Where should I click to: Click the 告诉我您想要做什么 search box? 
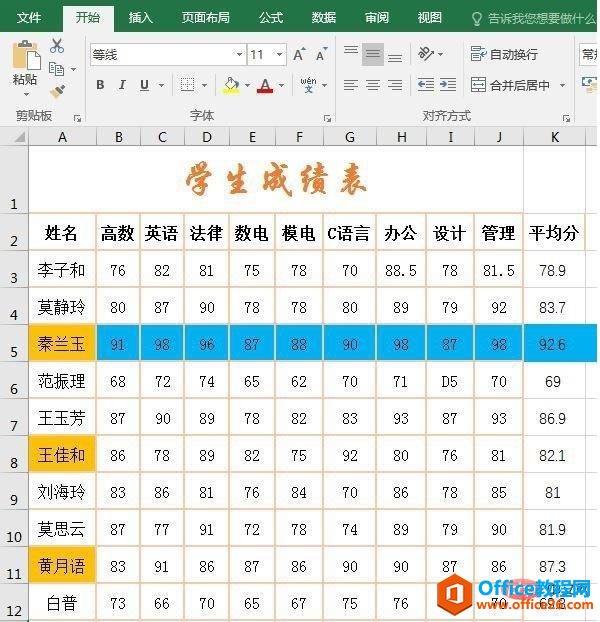(x=534, y=18)
